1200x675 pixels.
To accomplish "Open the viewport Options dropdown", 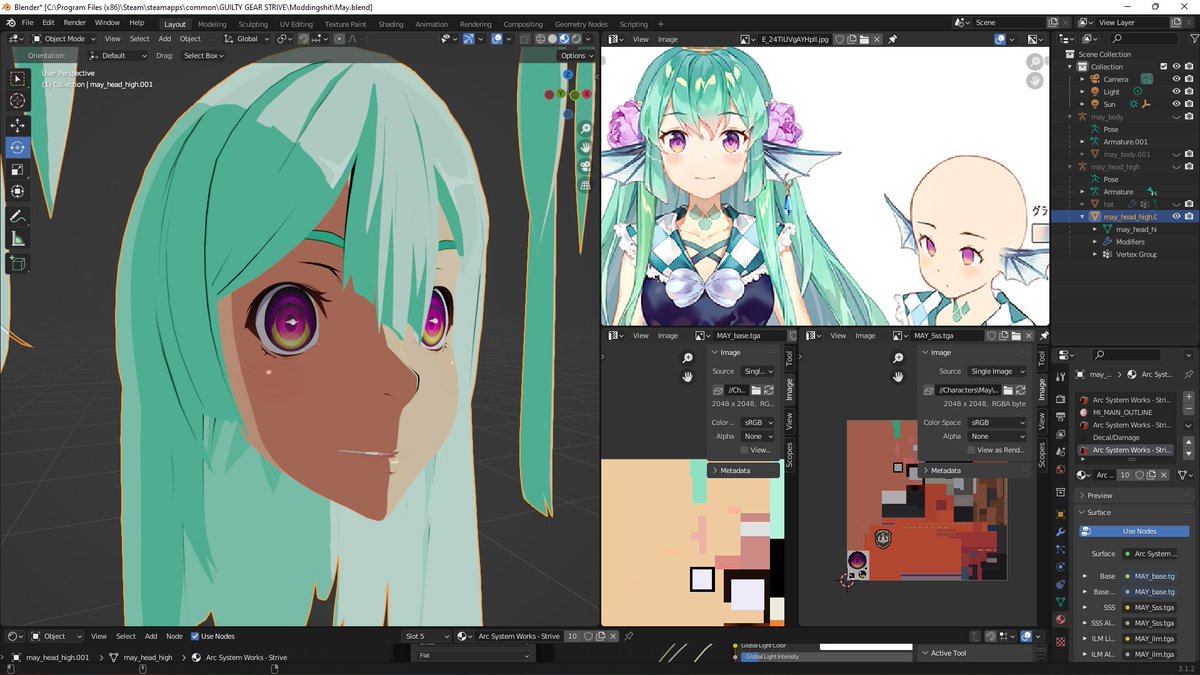I will tap(576, 56).
